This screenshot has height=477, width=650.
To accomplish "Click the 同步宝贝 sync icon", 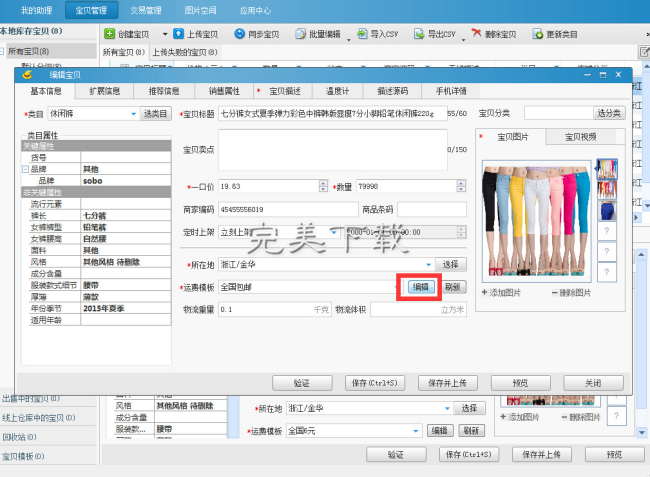I will pyautogui.click(x=240, y=34).
